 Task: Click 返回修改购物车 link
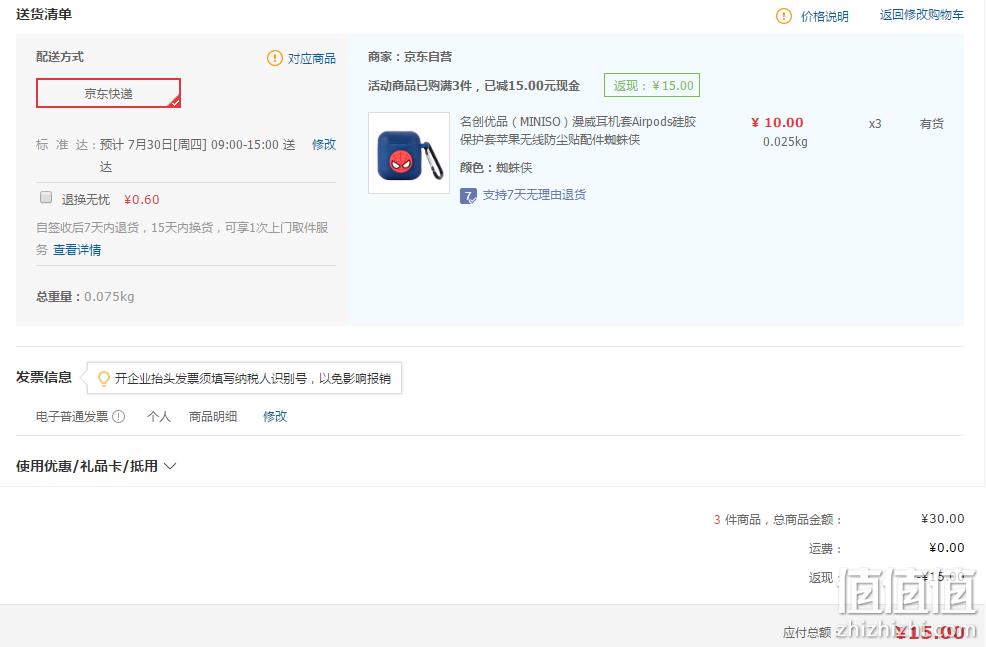pyautogui.click(x=921, y=15)
